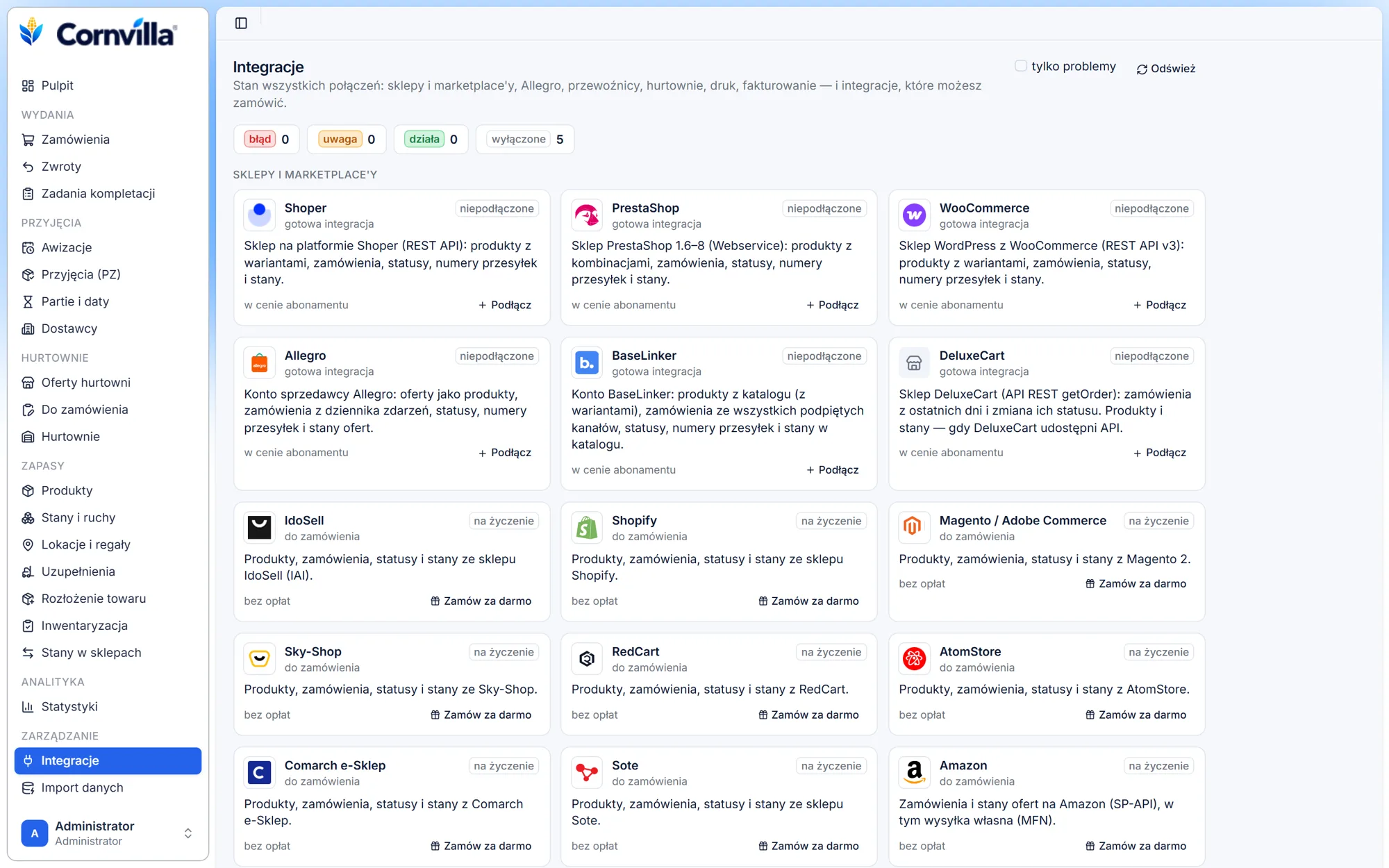The height and width of the screenshot is (868, 1389).
Task: Click 'na życzenie' badge on the RedCart card
Action: click(831, 652)
